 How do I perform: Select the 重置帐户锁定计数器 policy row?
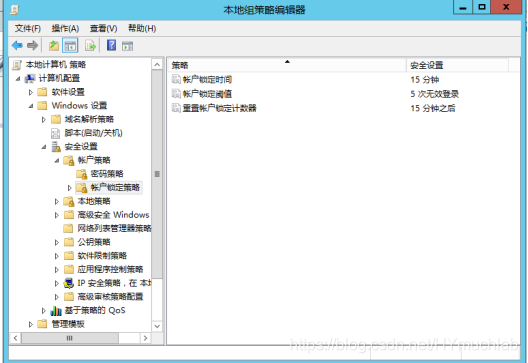pos(343,108)
